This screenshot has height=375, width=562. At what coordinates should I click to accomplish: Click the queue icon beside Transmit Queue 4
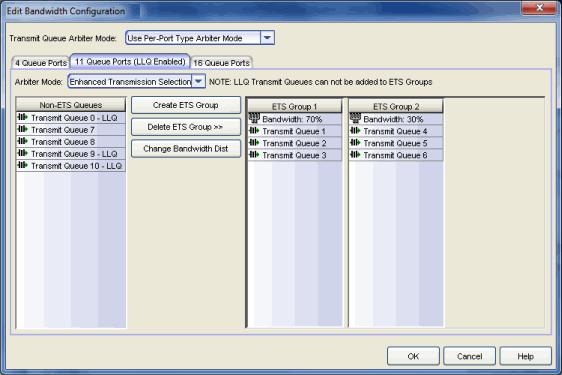click(355, 131)
